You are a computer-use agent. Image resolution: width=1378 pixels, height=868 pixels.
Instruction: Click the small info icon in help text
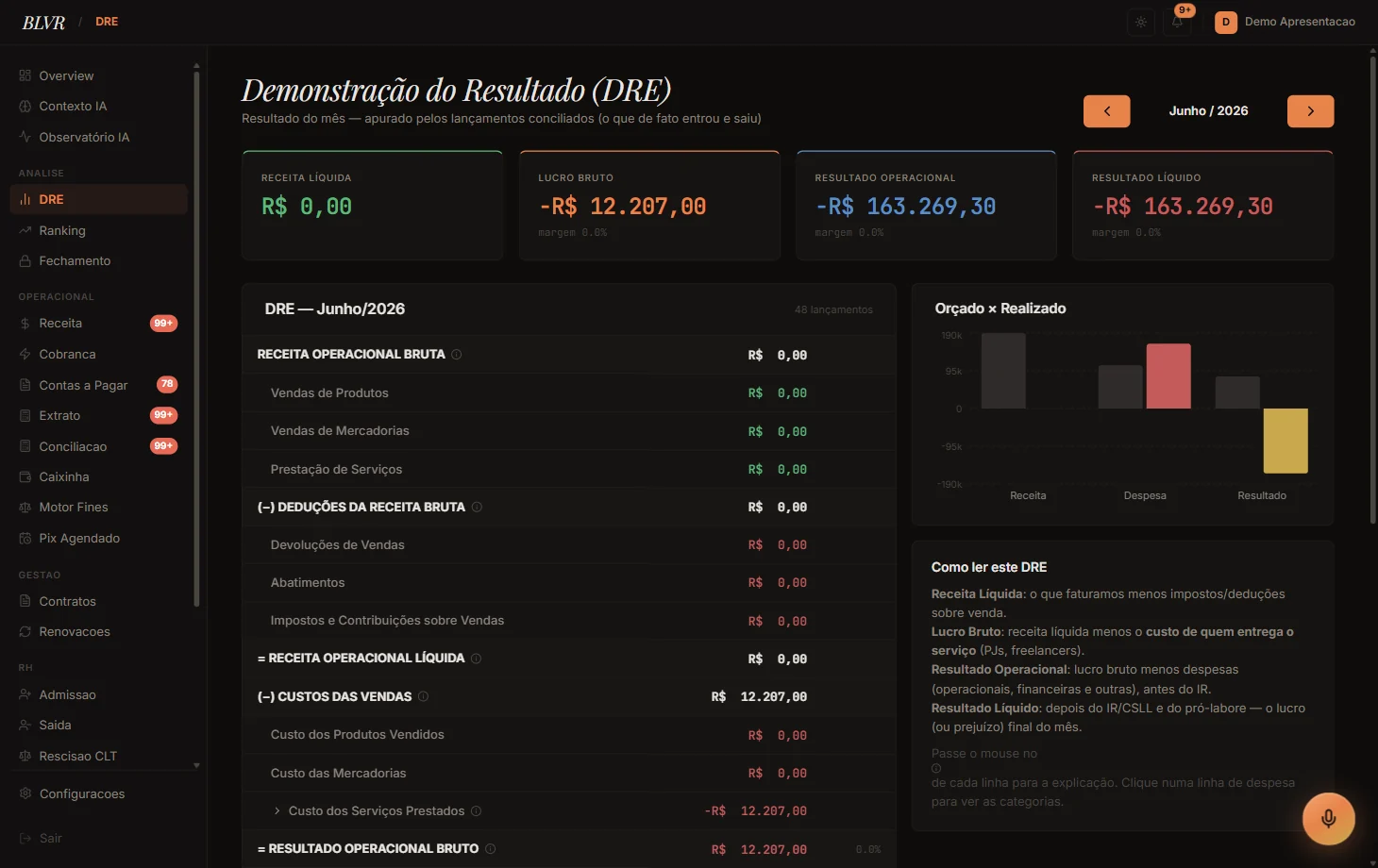click(936, 768)
